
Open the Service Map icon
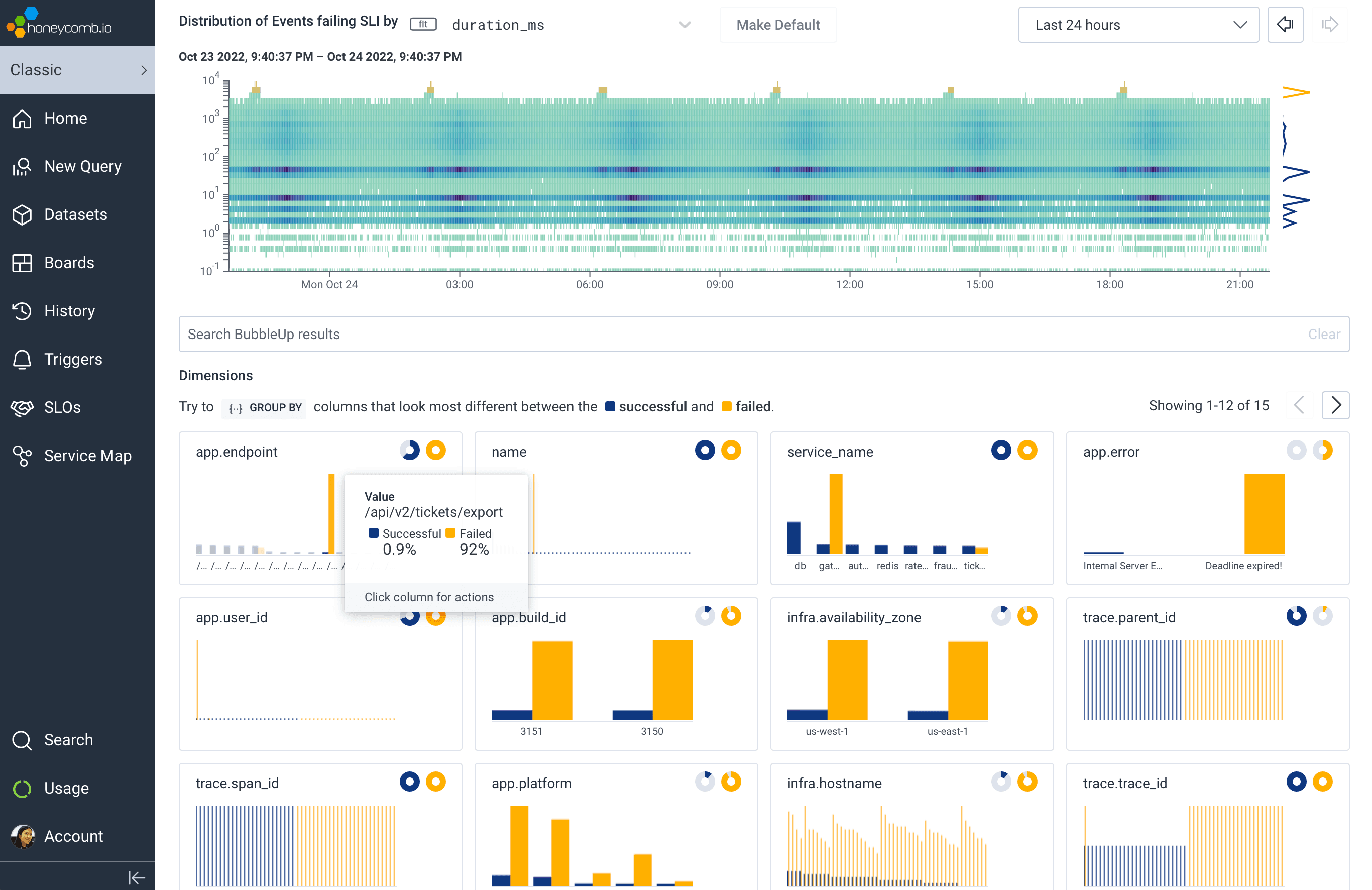point(22,456)
